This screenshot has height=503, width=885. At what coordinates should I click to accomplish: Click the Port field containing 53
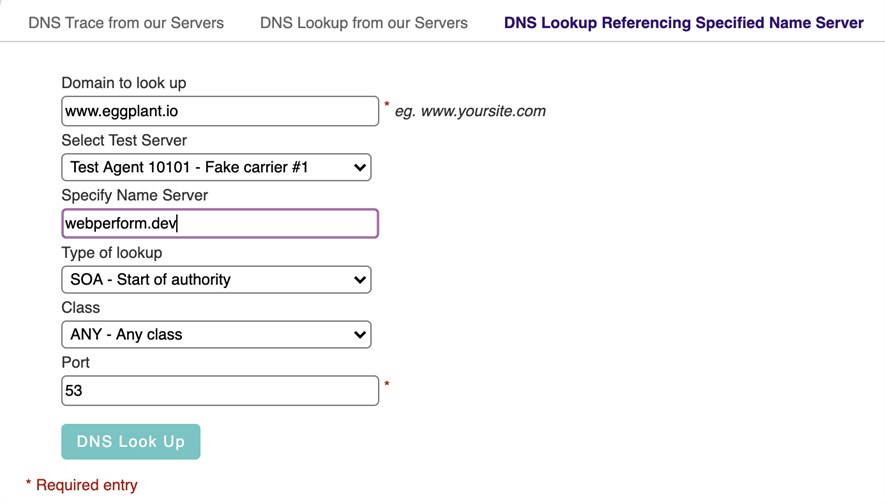(220, 391)
